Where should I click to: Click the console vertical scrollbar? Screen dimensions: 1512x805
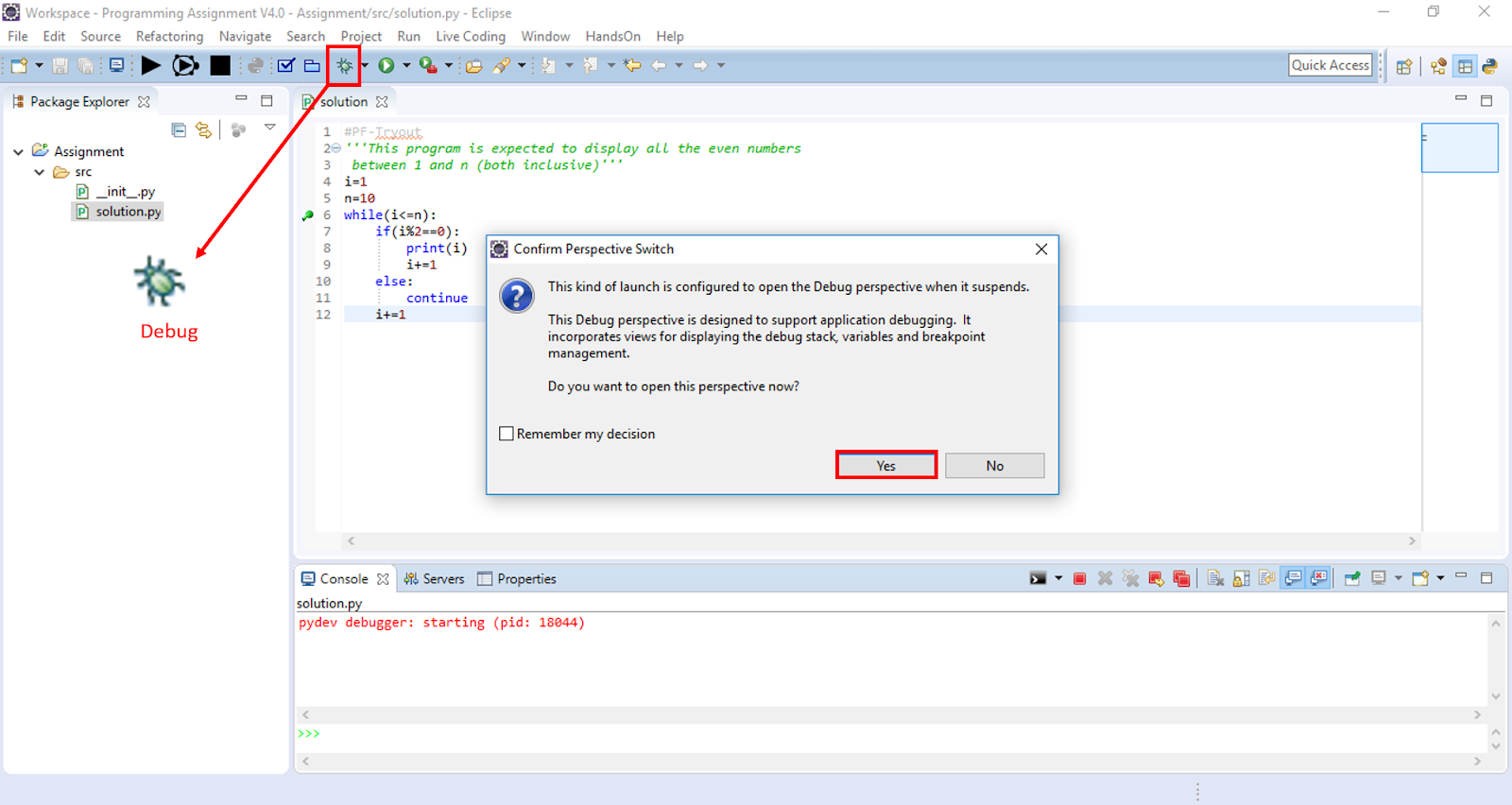click(1496, 659)
